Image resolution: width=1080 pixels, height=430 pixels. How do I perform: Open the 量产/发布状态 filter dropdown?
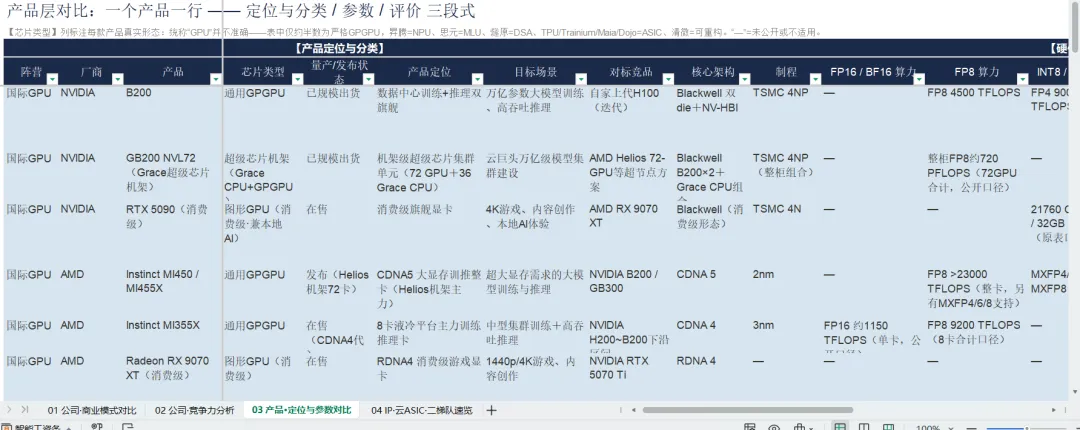pyautogui.click(x=368, y=79)
